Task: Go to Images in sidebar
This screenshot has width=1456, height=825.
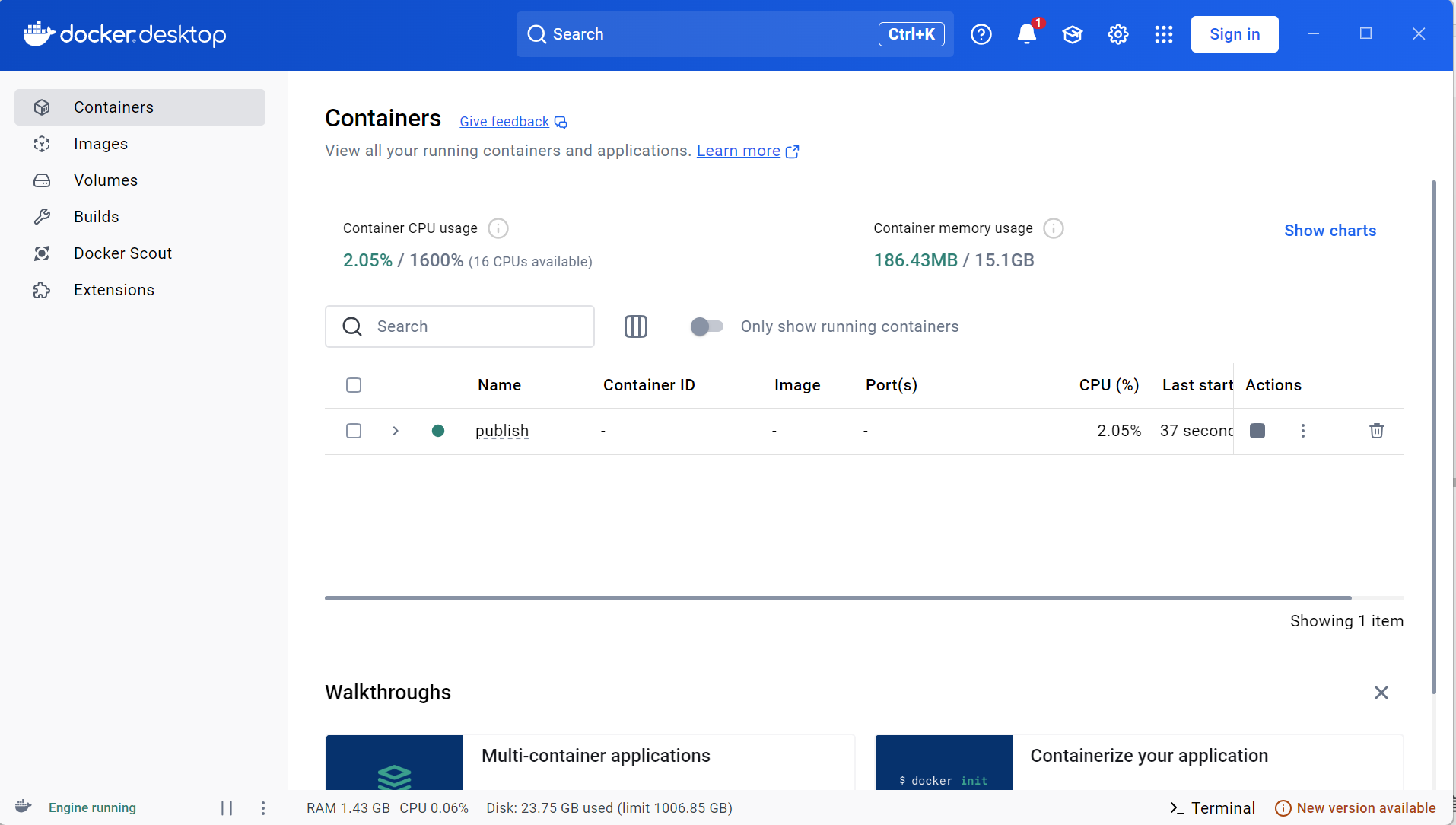Action: click(140, 144)
